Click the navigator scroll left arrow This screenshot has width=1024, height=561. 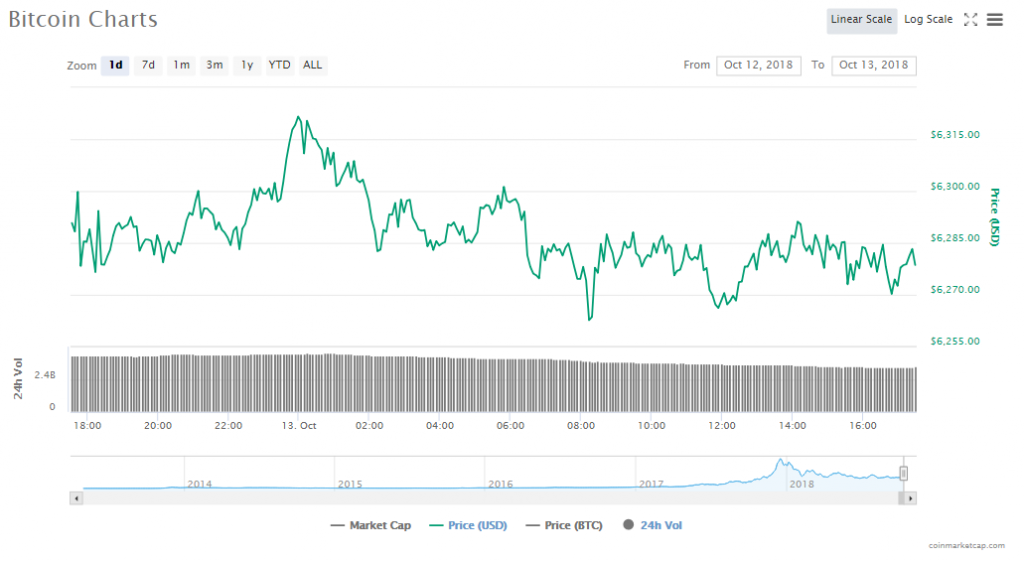pyautogui.click(x=76, y=497)
